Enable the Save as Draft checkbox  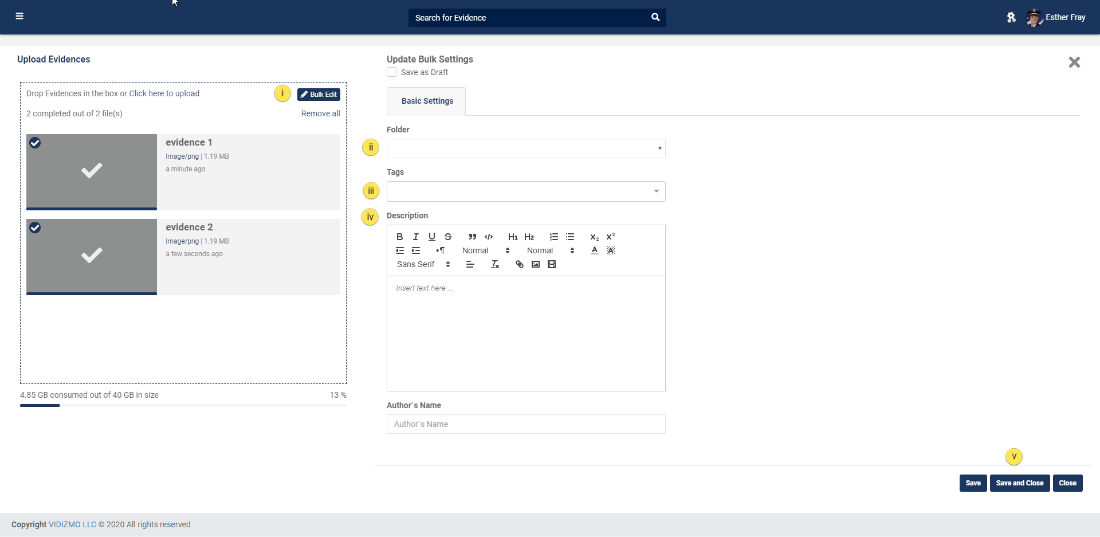[392, 73]
